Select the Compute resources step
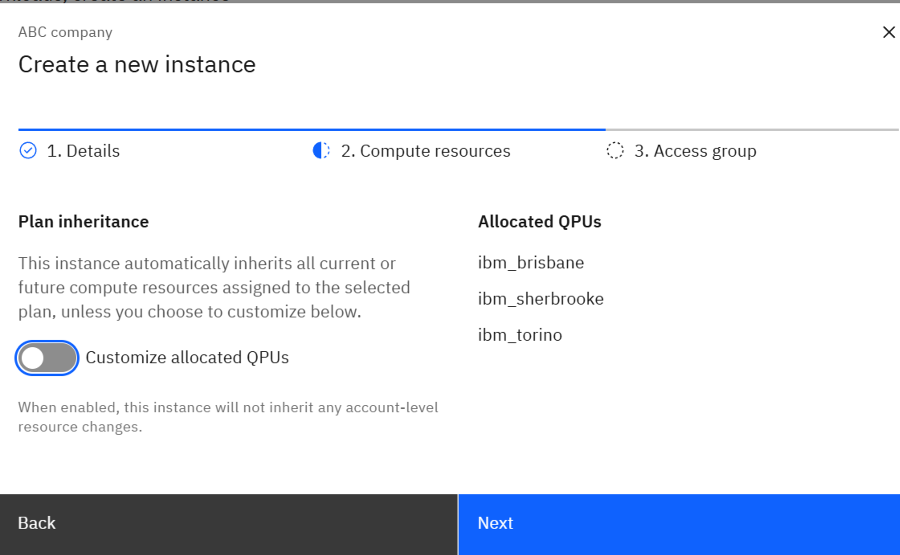Image resolution: width=900 pixels, height=555 pixels. click(425, 151)
